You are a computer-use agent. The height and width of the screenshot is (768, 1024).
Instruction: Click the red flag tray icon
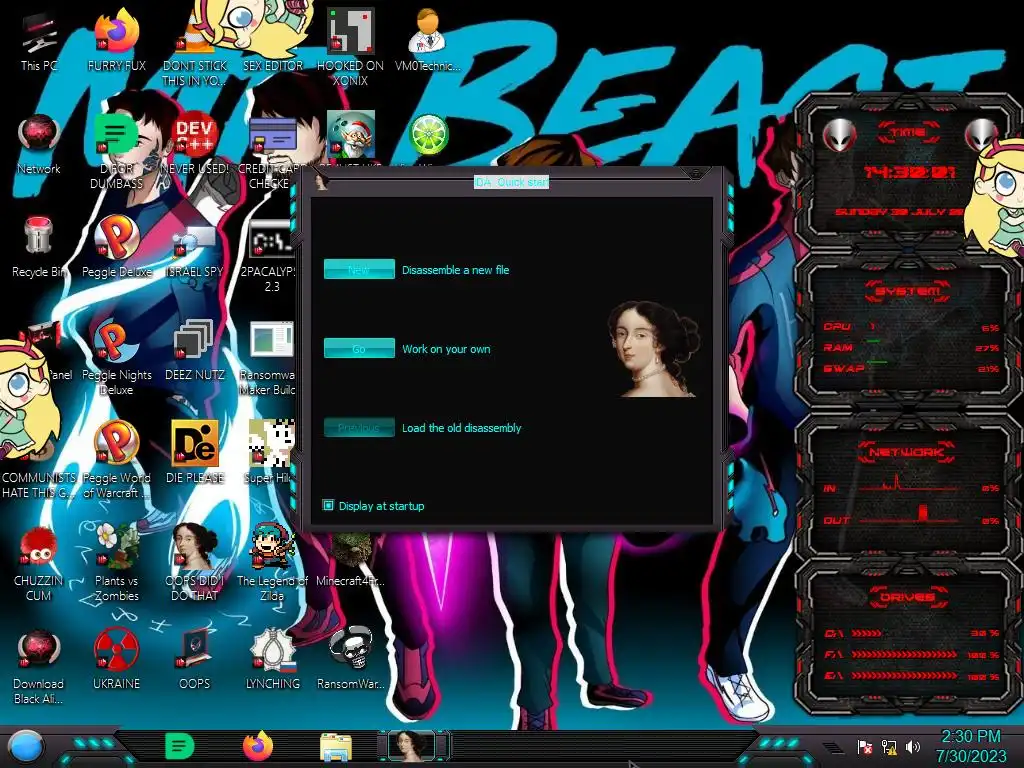865,746
